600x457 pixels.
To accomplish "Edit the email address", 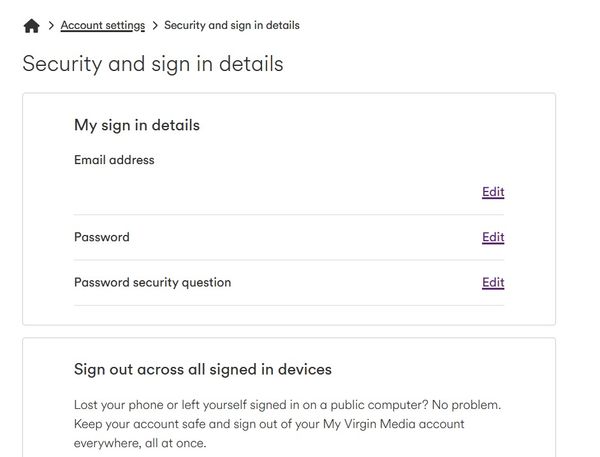I will coord(493,192).
